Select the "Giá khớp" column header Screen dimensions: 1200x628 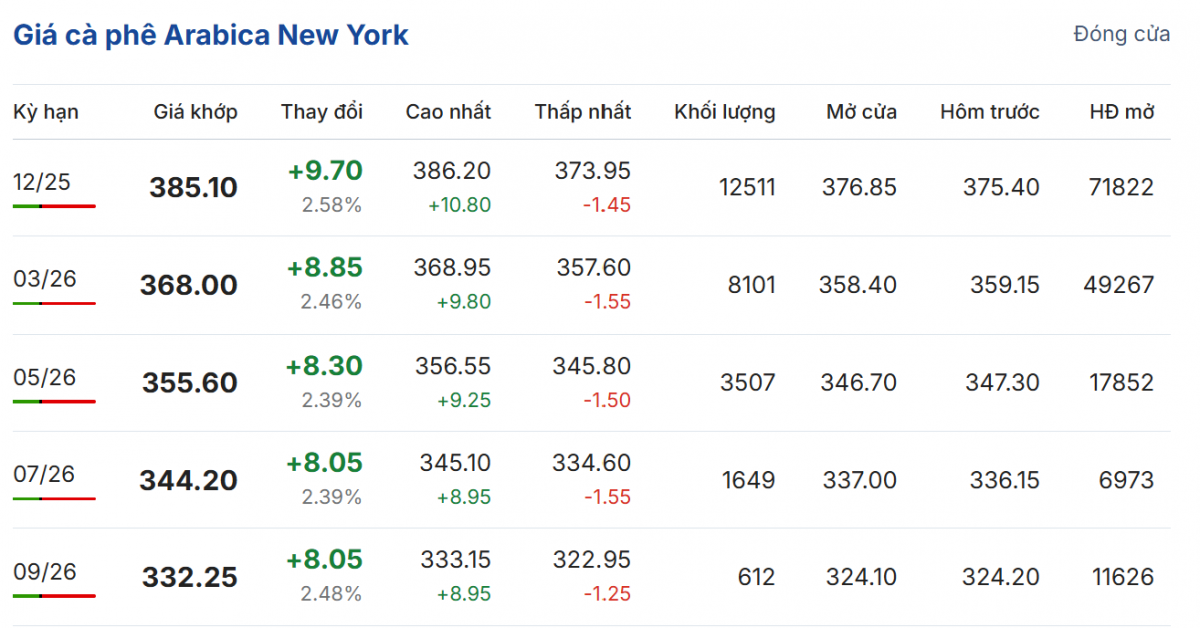(196, 112)
